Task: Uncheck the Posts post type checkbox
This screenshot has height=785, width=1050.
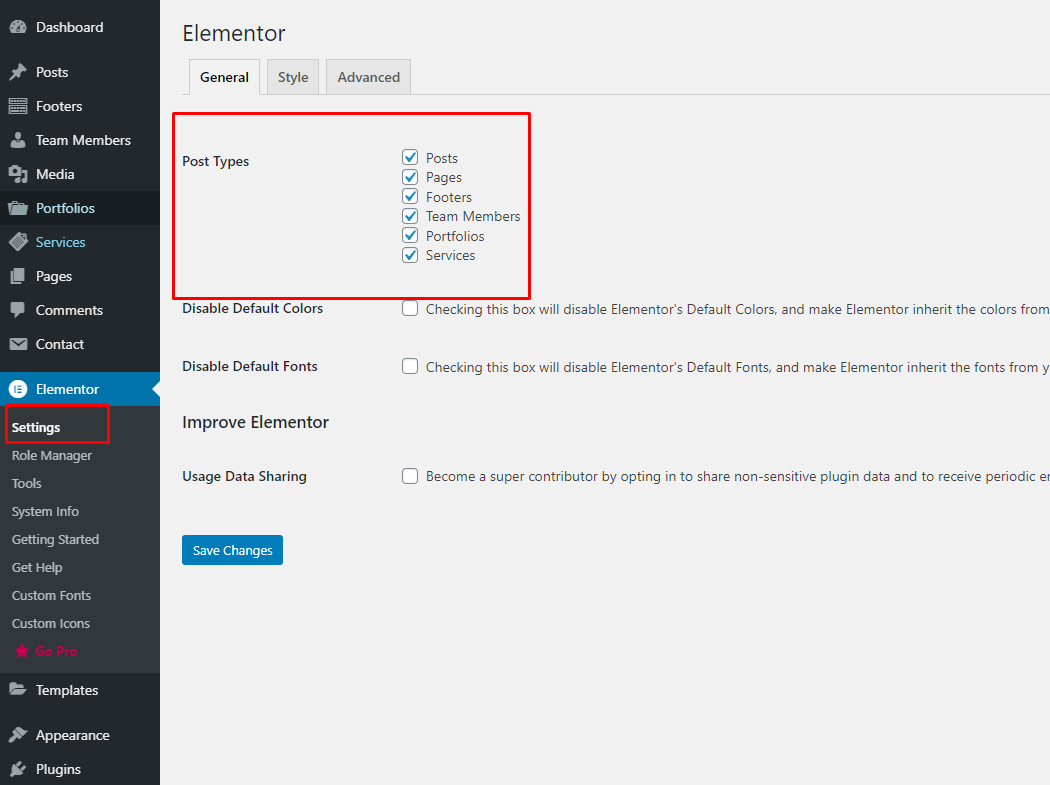Action: (410, 158)
